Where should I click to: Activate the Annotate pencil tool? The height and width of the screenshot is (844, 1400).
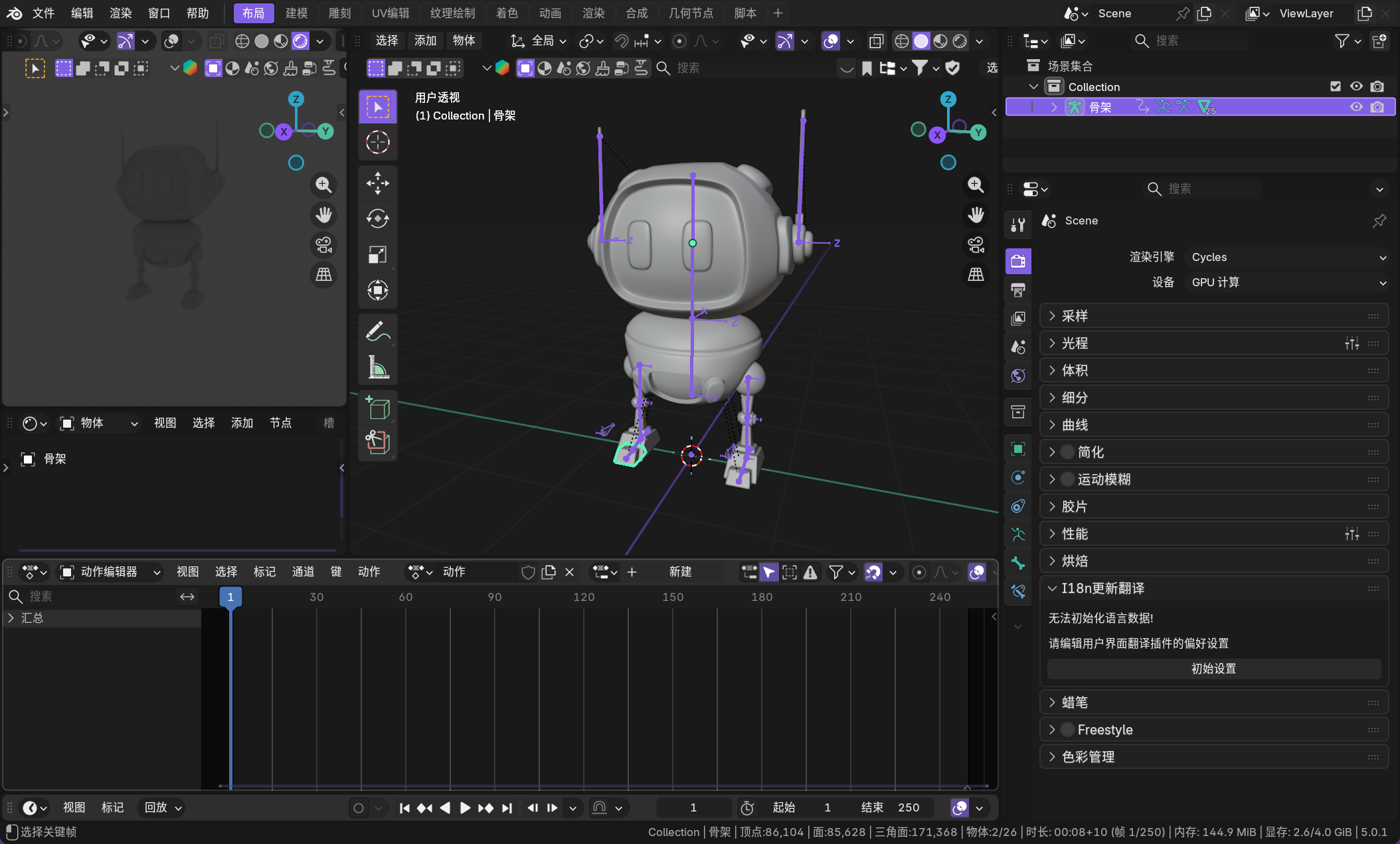point(377,331)
